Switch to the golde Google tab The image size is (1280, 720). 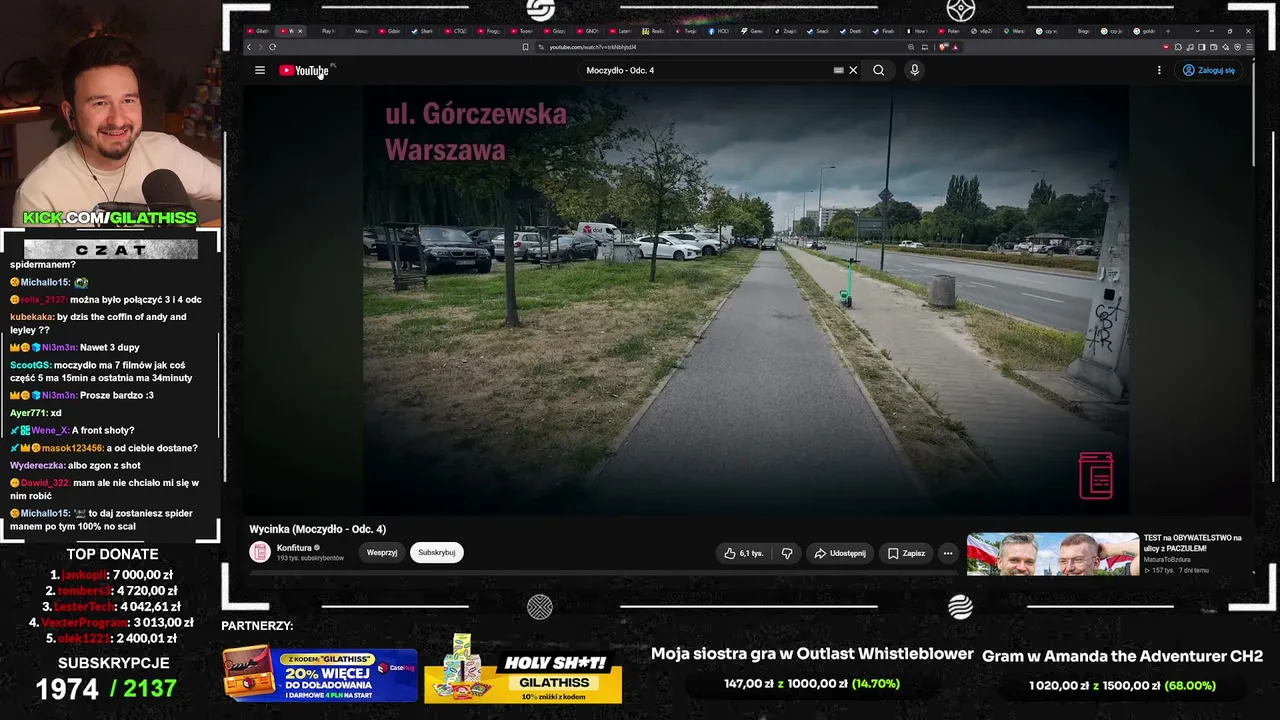click(x=1144, y=31)
